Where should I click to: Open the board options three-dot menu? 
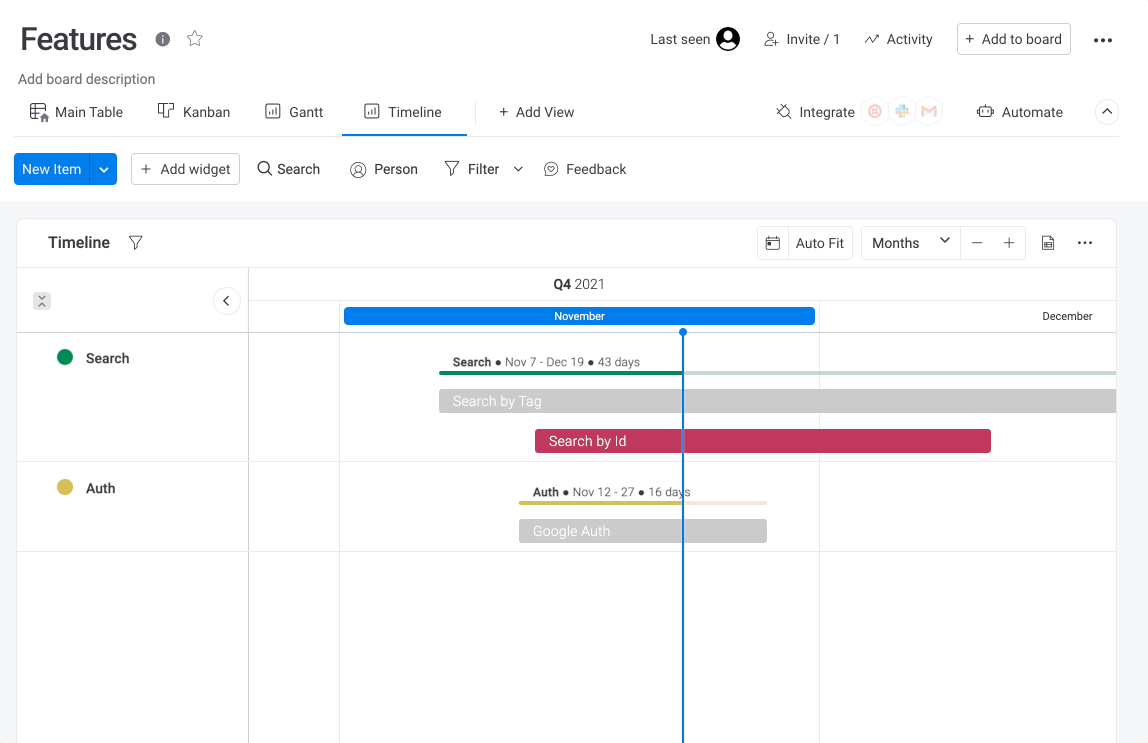click(1102, 40)
